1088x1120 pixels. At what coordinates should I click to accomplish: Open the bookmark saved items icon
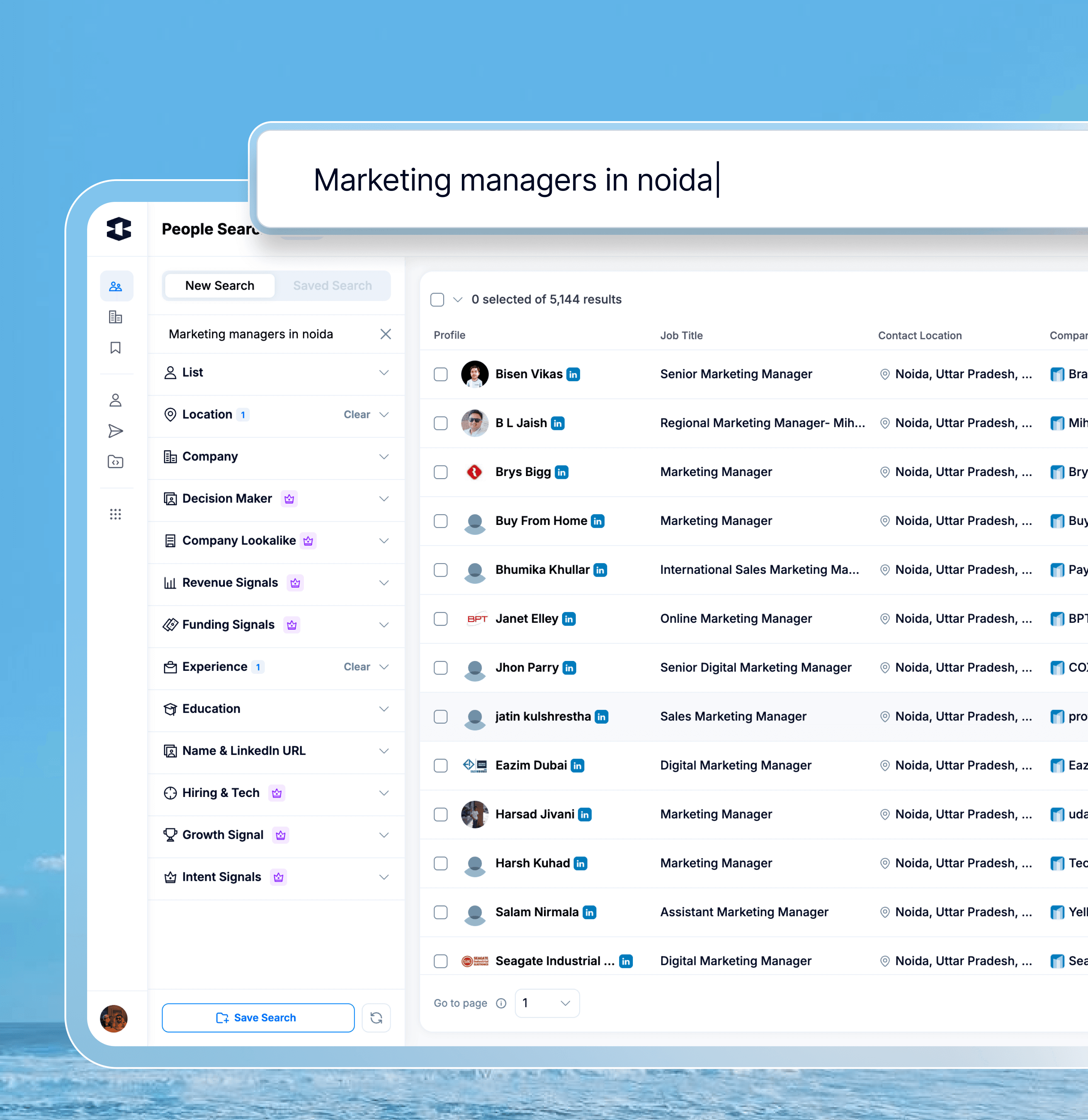pyautogui.click(x=116, y=348)
